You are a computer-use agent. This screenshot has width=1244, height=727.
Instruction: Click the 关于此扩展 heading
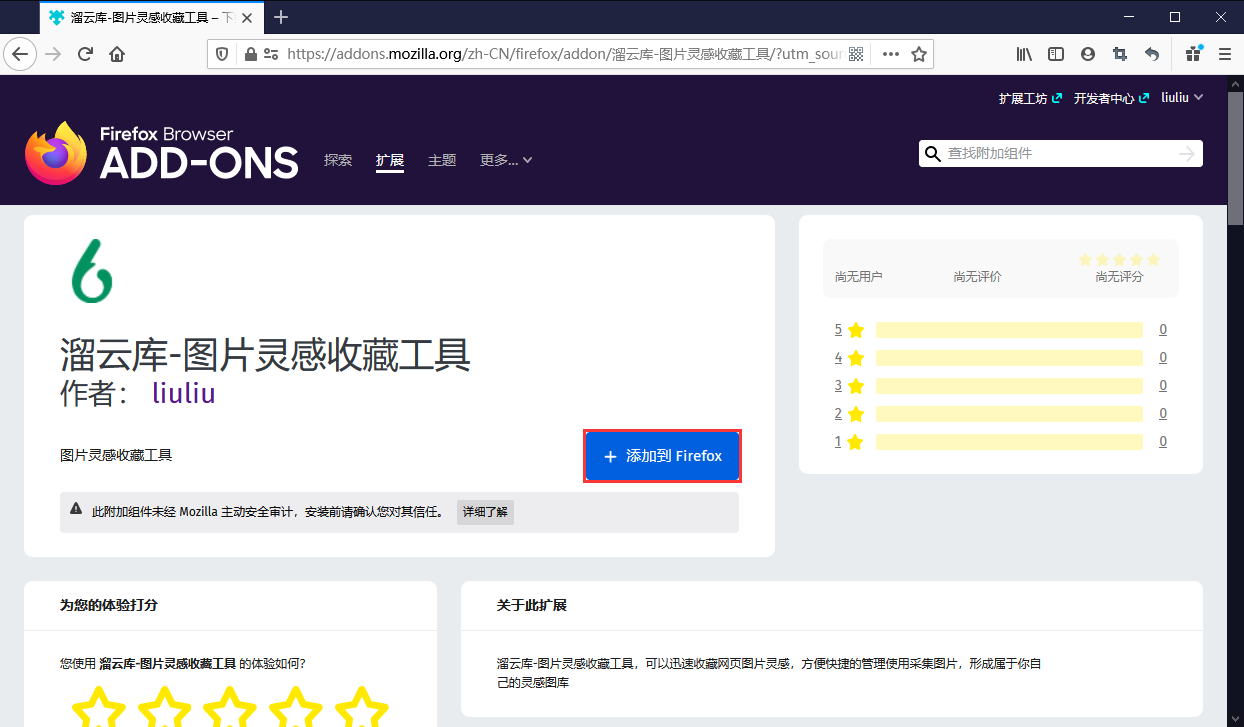(532, 605)
